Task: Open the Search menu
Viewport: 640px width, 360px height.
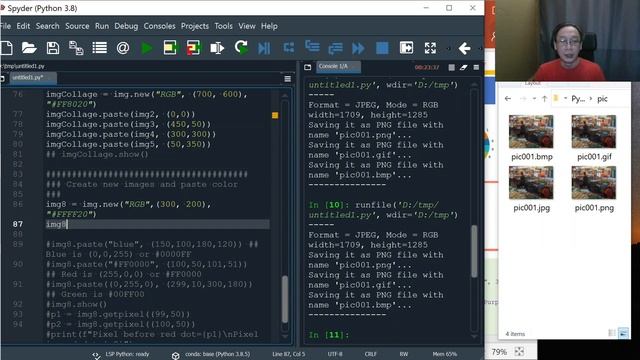Action: pos(47,26)
